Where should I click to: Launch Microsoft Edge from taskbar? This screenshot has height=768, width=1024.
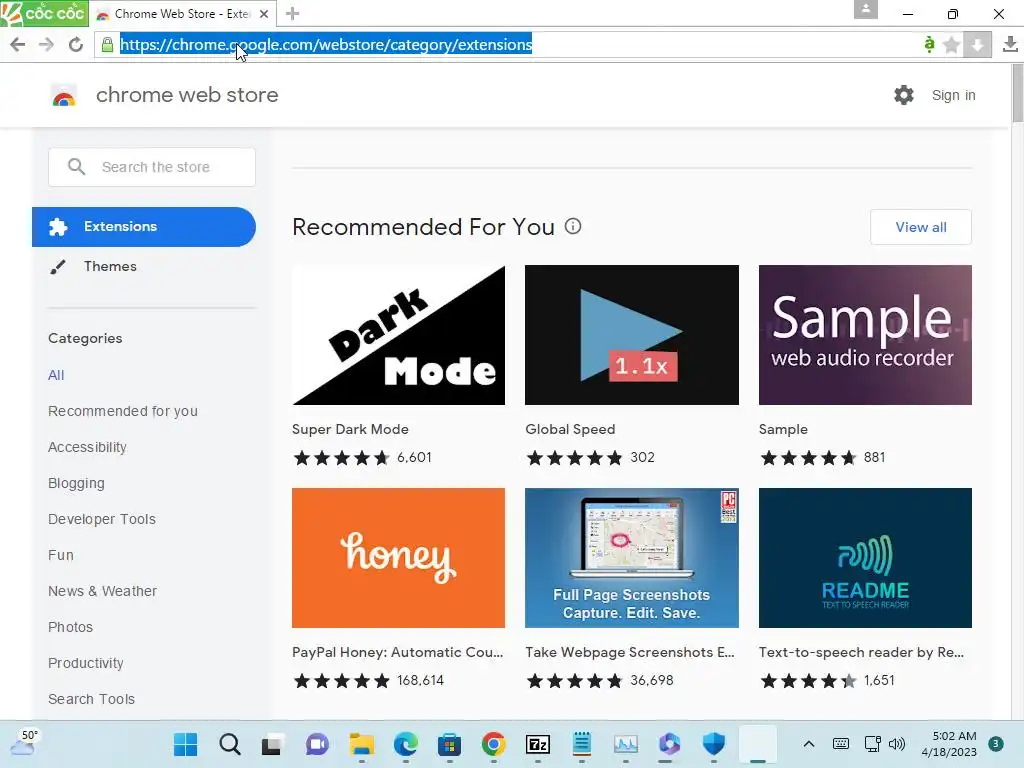(406, 744)
